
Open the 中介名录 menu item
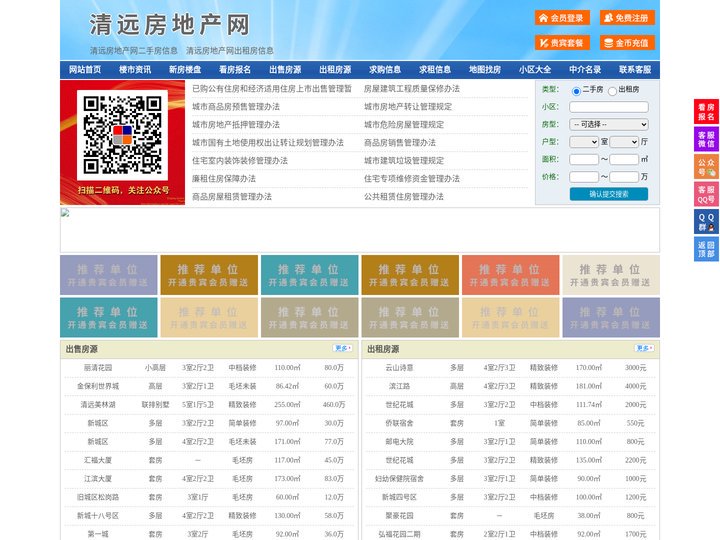pos(585,70)
